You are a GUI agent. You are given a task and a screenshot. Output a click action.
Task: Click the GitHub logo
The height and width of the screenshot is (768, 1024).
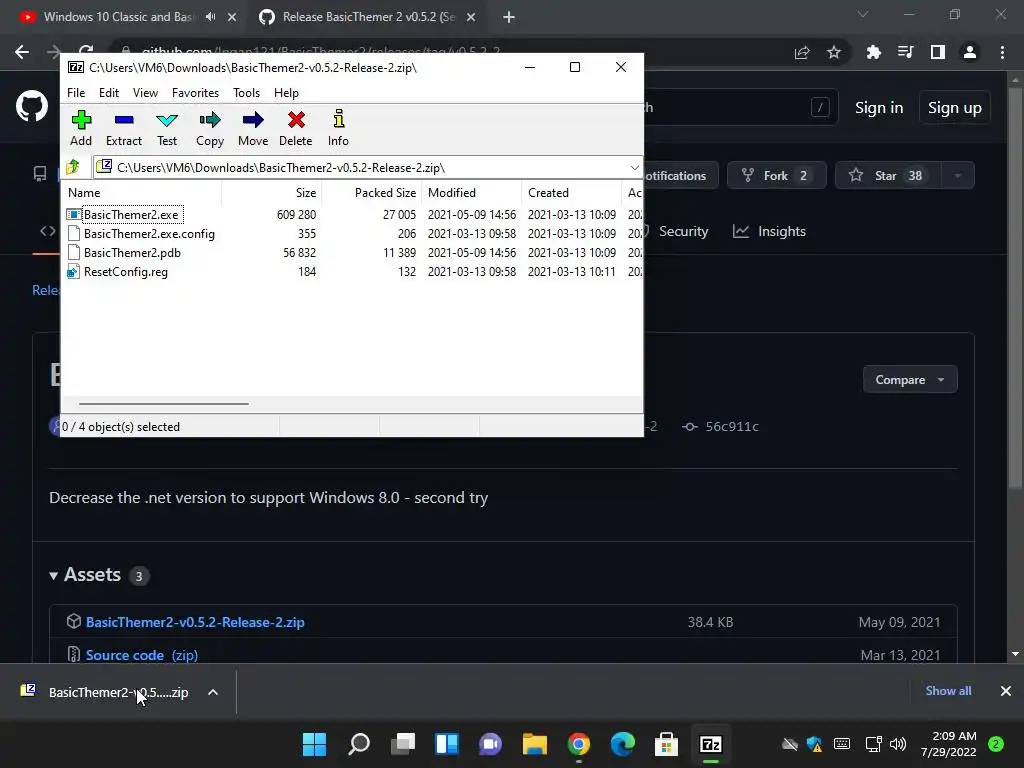(32, 106)
